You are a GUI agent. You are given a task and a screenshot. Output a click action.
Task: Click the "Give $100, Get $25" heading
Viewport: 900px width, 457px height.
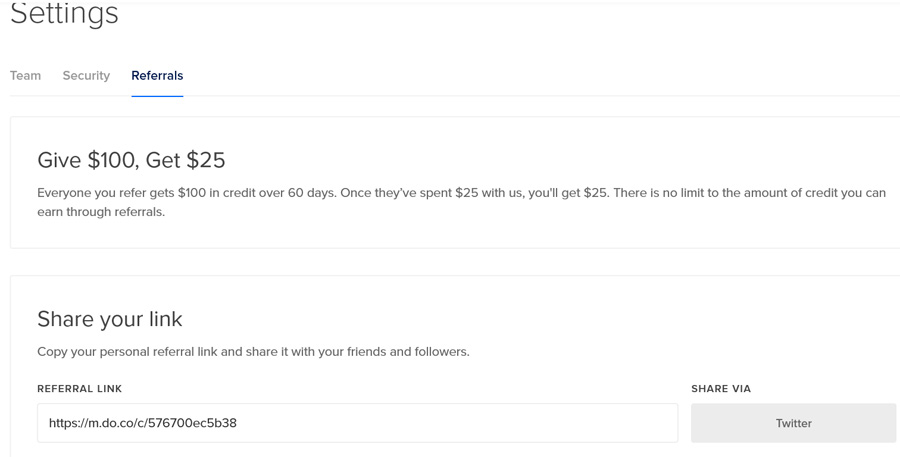coord(131,160)
